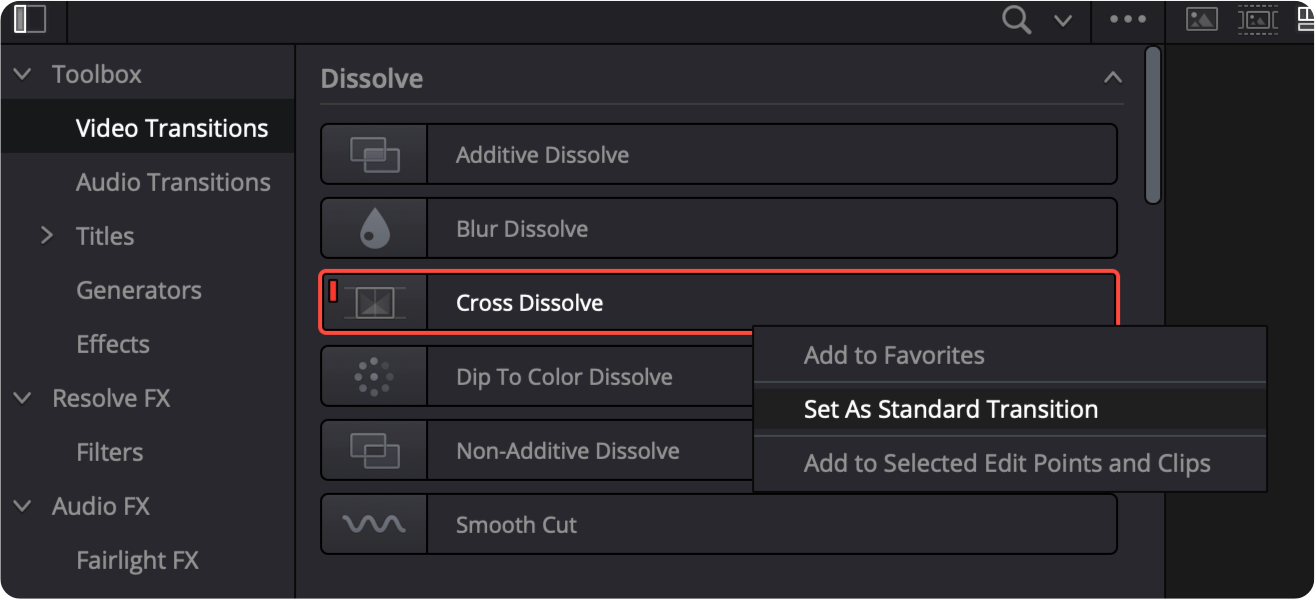Image resolution: width=1316 pixels, height=600 pixels.
Task: Click the Smooth Cut wave icon
Action: tap(374, 524)
